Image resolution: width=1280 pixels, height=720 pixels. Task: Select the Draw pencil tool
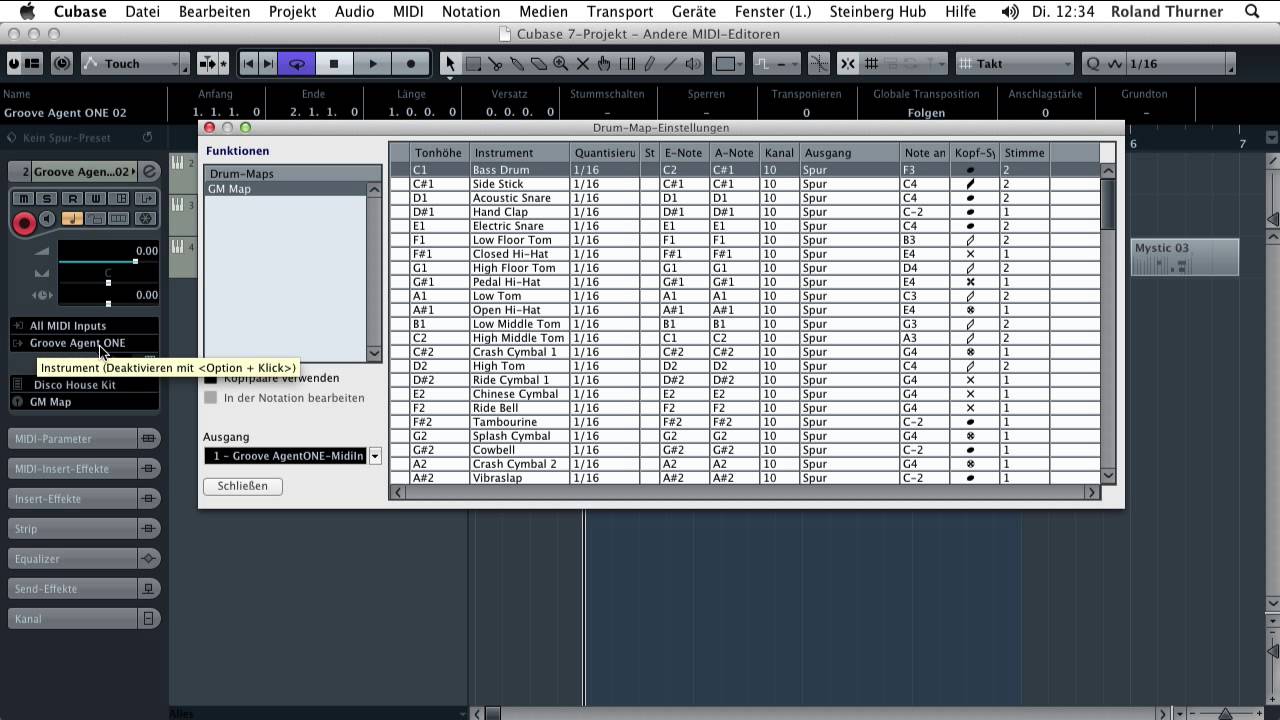pos(649,64)
